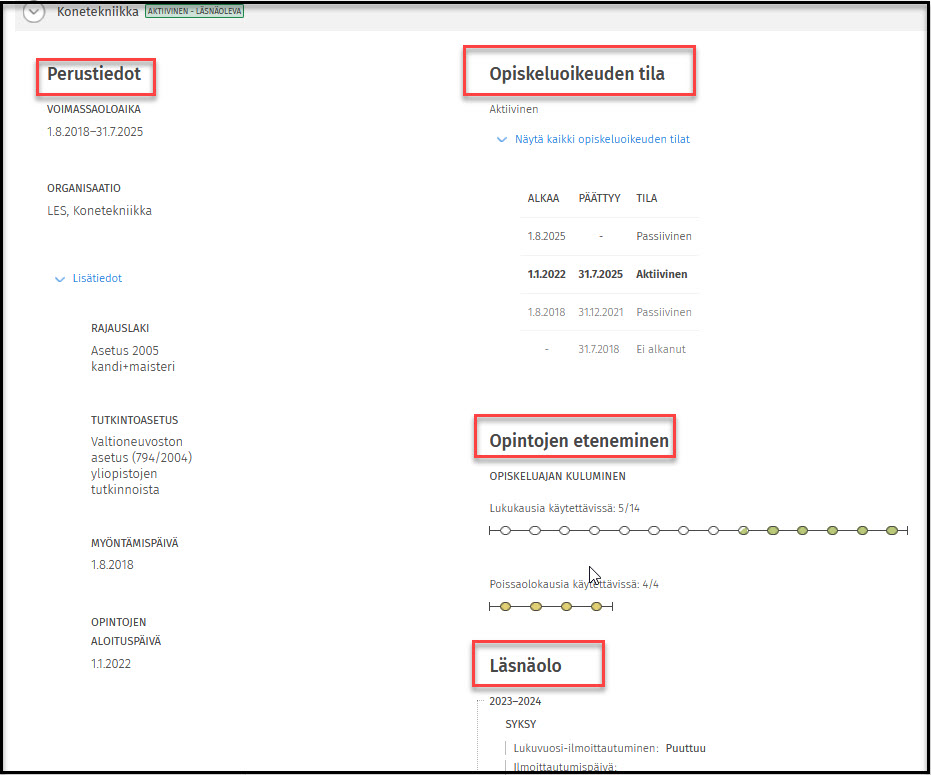Click last dot on Poissaolokausia timeline
This screenshot has height=775, width=931.
[597, 606]
